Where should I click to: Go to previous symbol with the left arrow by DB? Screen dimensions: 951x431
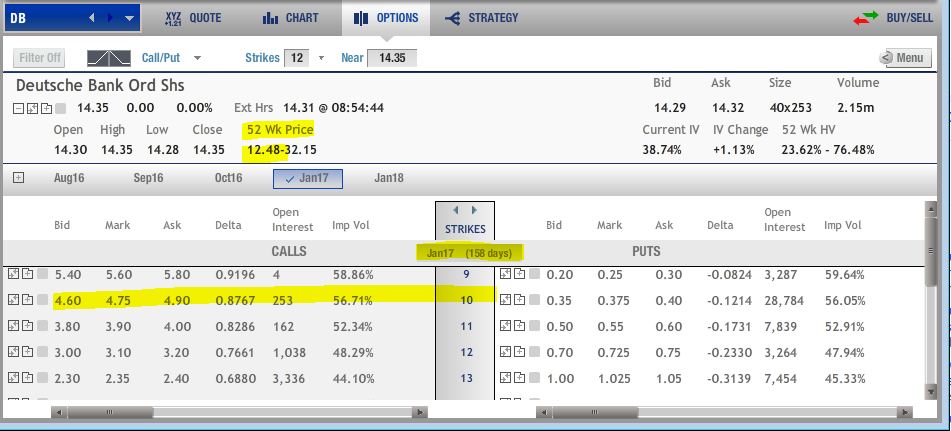92,18
